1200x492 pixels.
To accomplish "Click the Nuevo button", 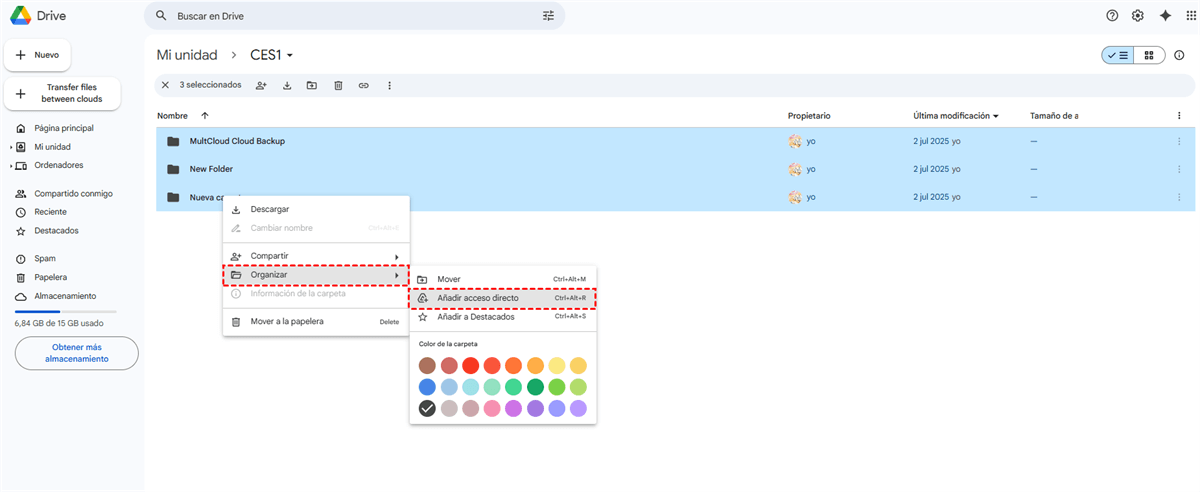I will 38,55.
